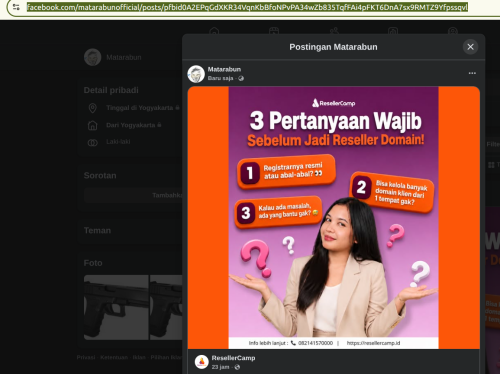Open the three-dot post options menu
Screen dimensions: 500x374
[472, 73]
